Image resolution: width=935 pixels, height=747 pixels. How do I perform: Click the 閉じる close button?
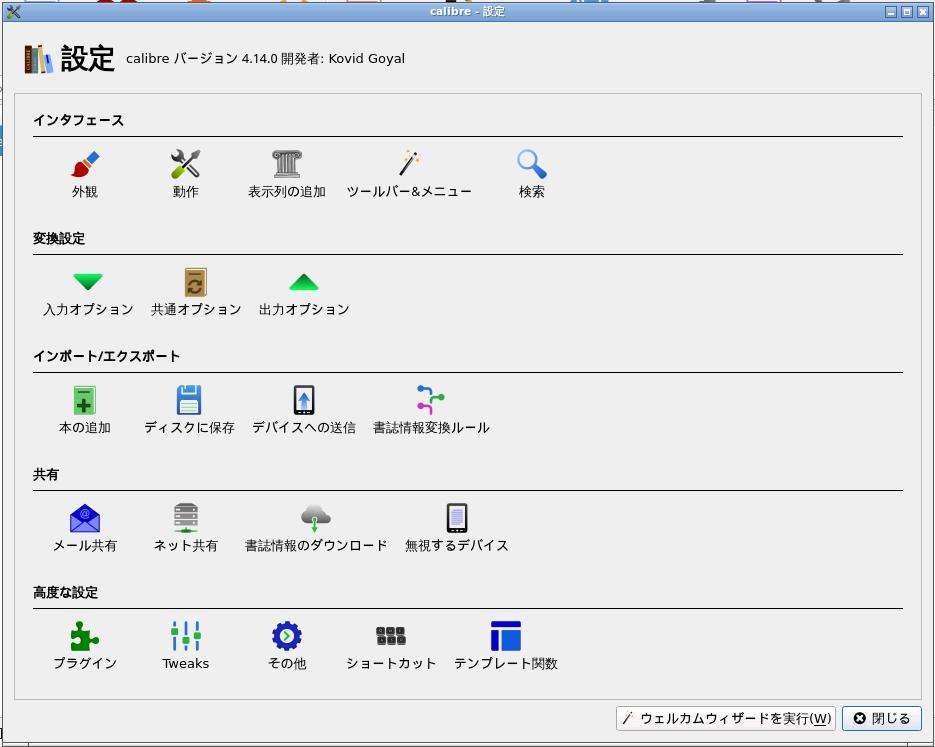(x=882, y=718)
